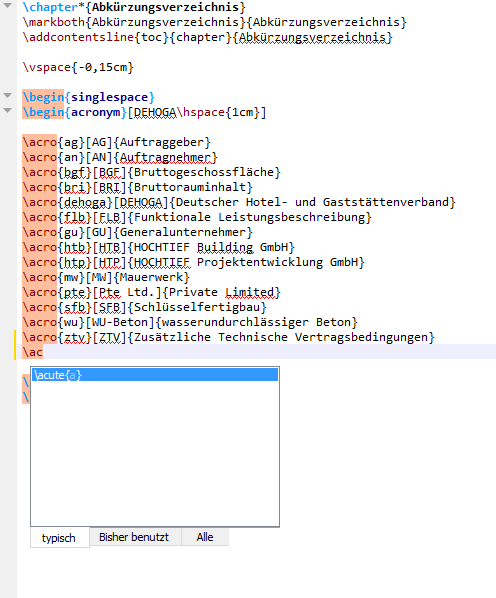Click the word 'Bruttogeschossfläche'
The image size is (496, 598).
point(204,172)
